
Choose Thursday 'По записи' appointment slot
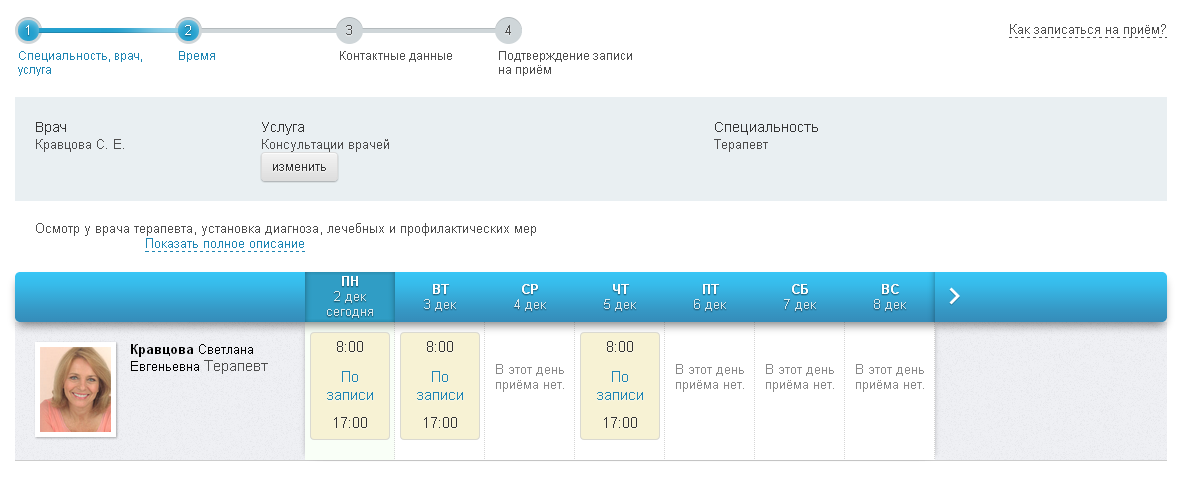pos(620,386)
